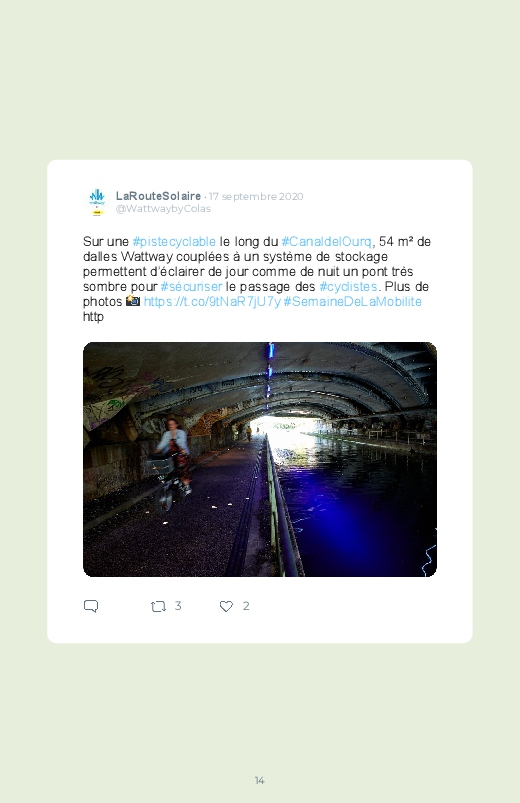The height and width of the screenshot is (803, 520).
Task: Click the @WattwaybyColas handle
Action: pos(163,208)
